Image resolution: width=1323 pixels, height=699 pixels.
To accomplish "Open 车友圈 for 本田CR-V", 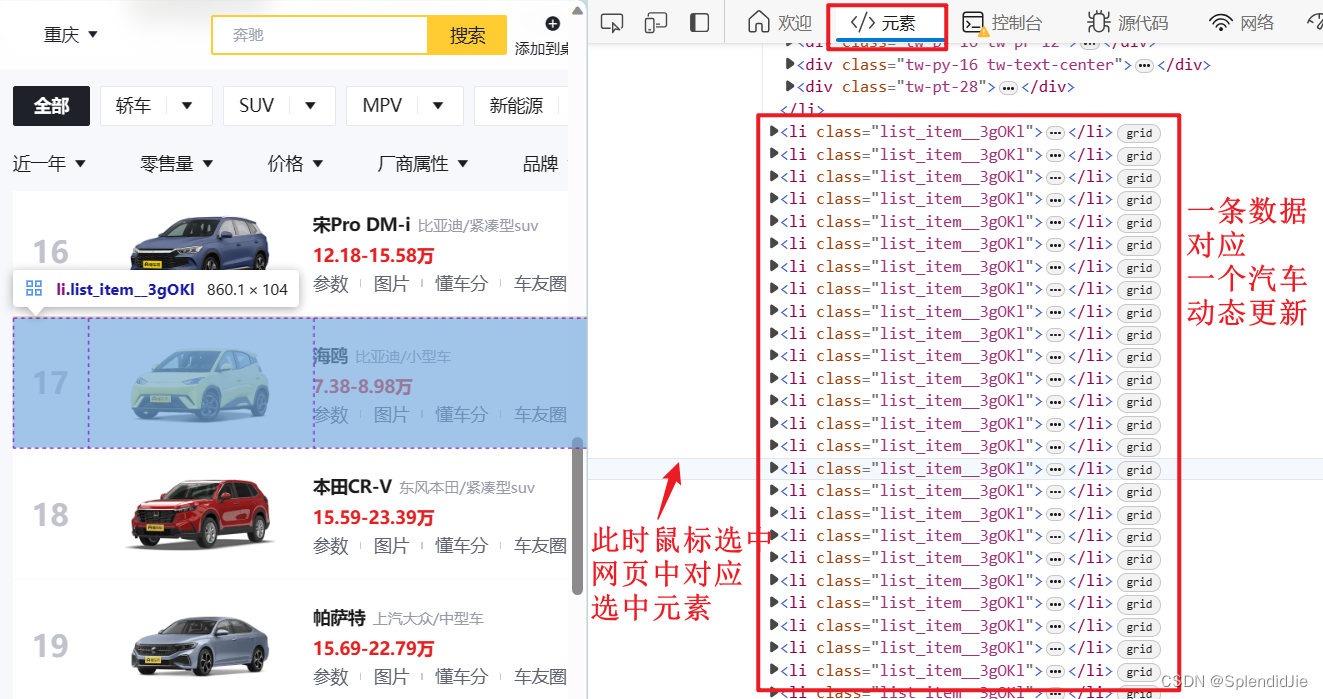I will [541, 546].
